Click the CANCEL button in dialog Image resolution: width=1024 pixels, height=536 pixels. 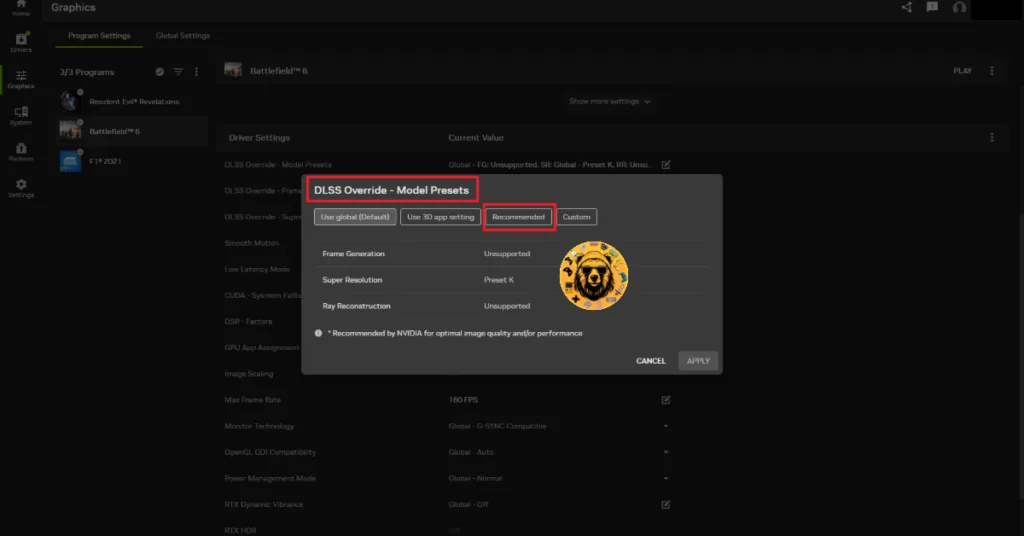pyautogui.click(x=650, y=361)
